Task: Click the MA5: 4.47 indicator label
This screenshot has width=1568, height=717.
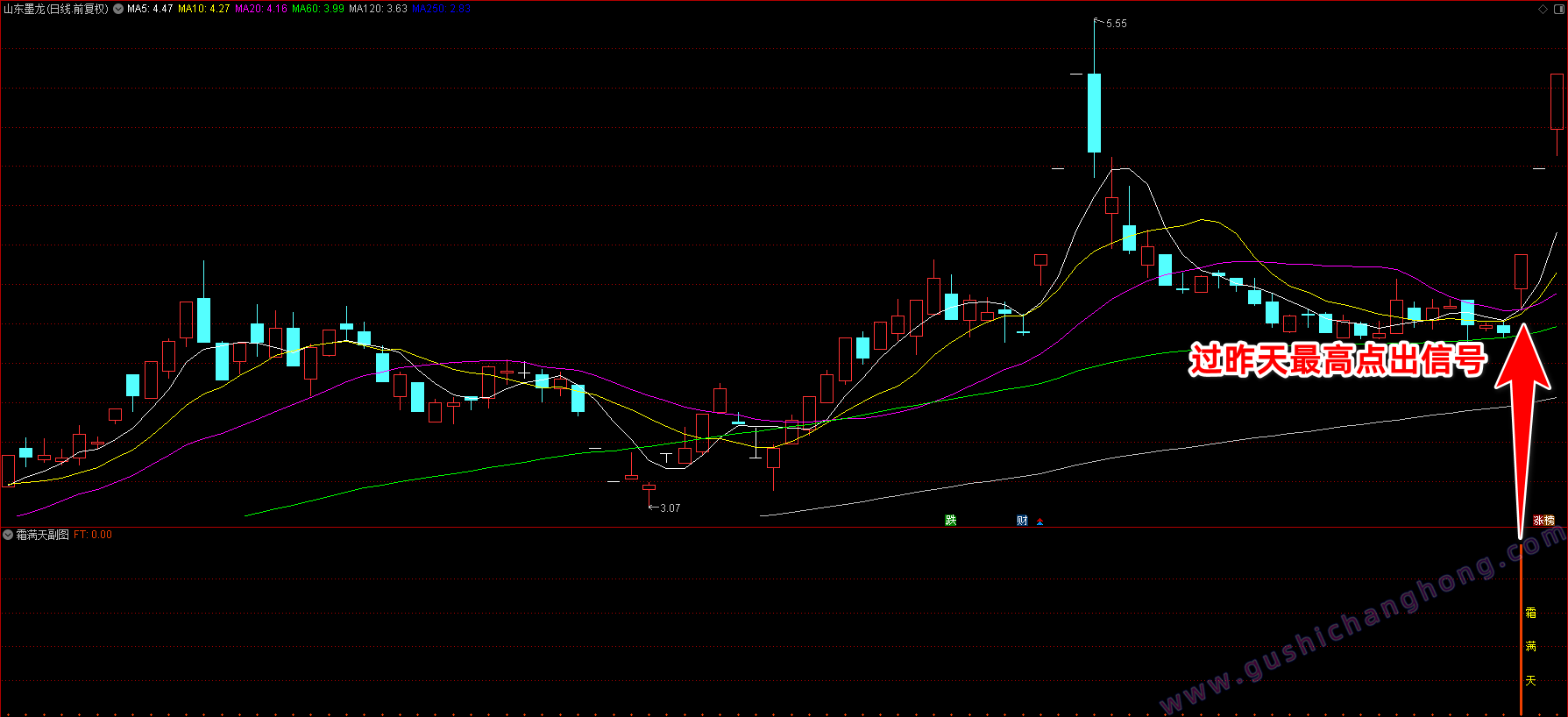Action: click(150, 9)
